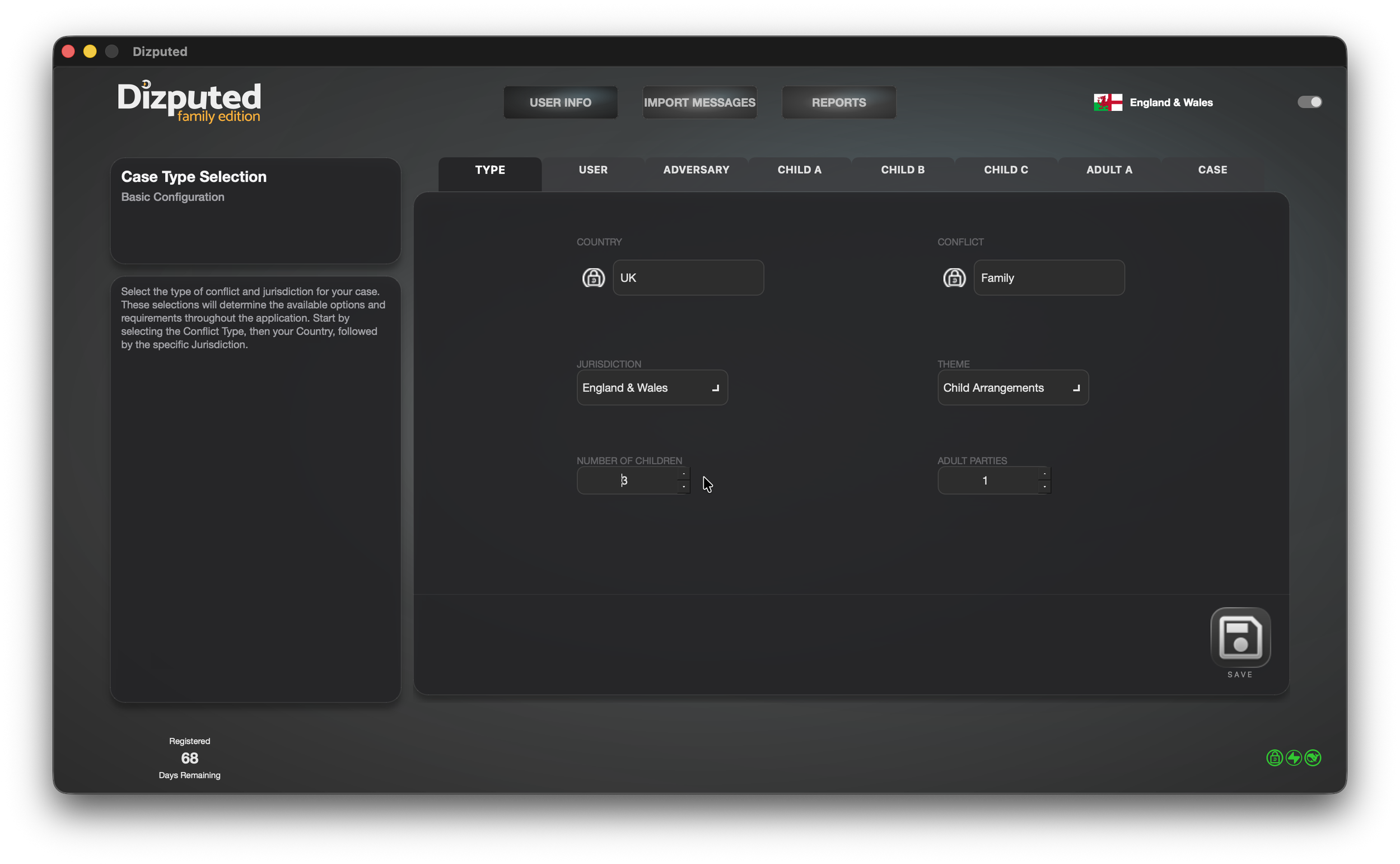Viewport: 1400px width, 864px height.
Task: Toggle the switch in the top-right corner
Action: click(x=1309, y=102)
